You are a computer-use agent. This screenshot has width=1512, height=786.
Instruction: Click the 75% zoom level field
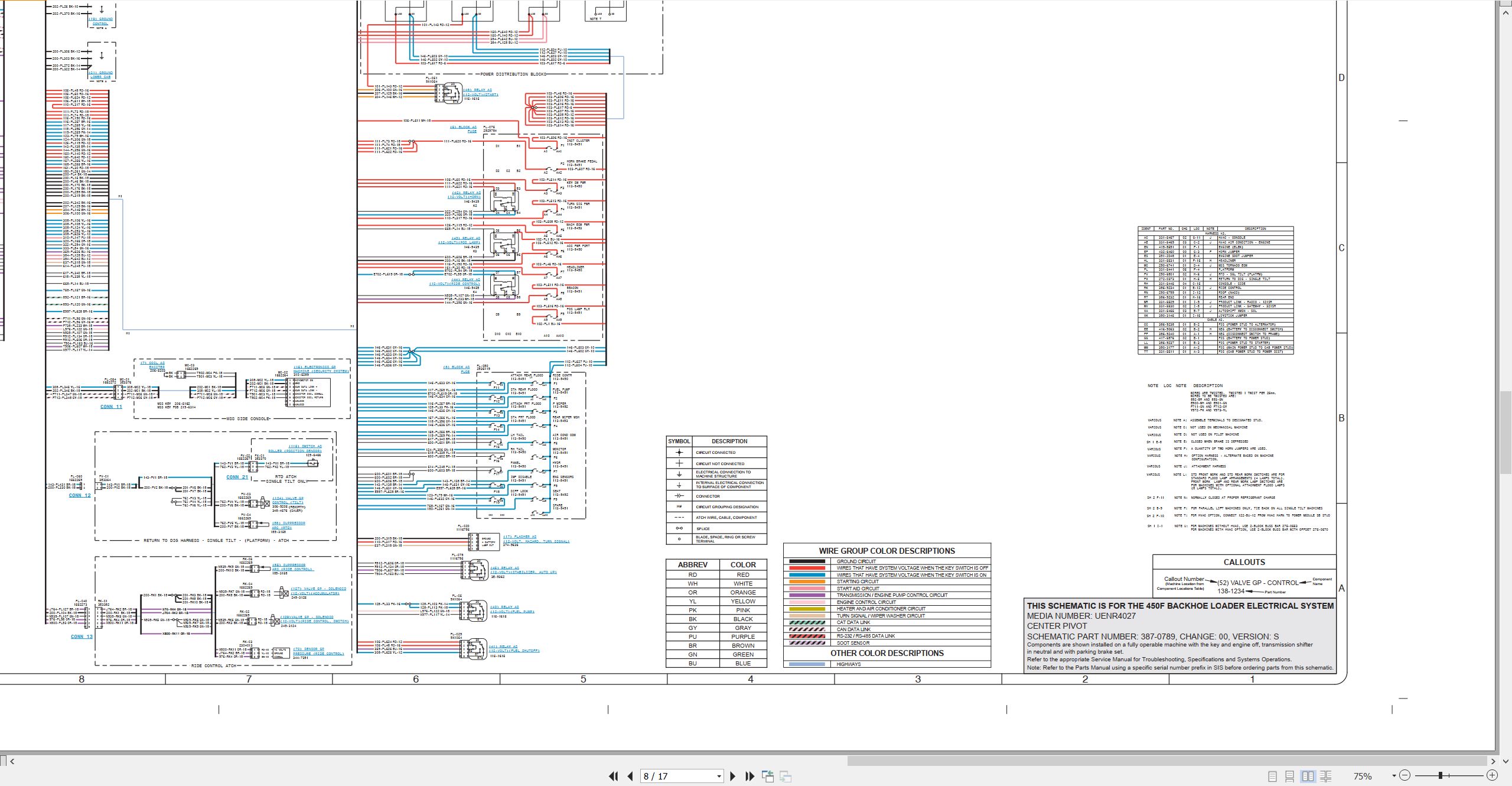(1363, 775)
